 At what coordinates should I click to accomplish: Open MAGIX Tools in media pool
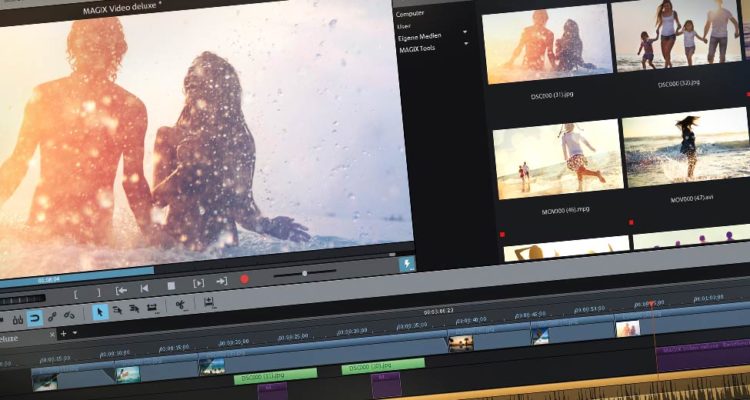pyautogui.click(x=417, y=49)
